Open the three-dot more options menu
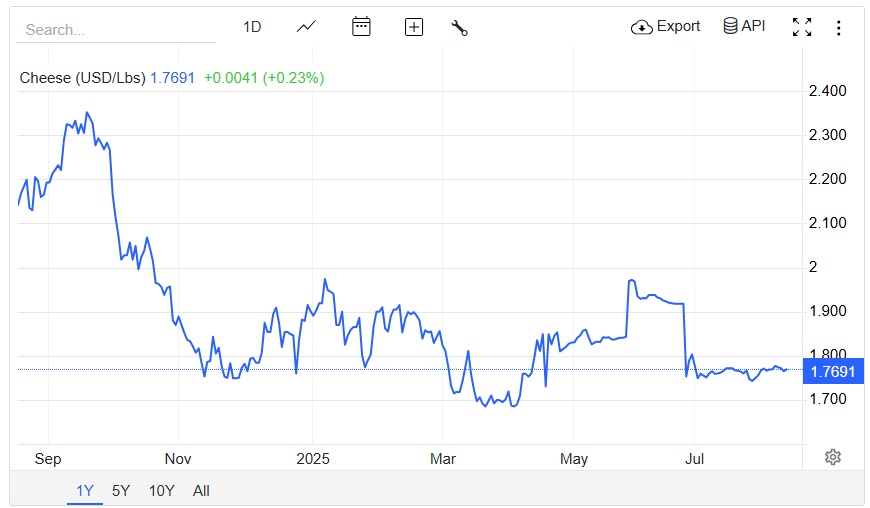Image resolution: width=870 pixels, height=508 pixels. 838,28
